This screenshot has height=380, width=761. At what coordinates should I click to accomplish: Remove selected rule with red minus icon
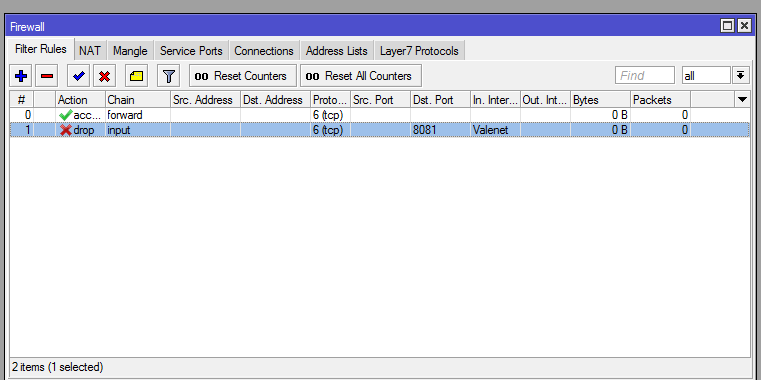click(47, 76)
